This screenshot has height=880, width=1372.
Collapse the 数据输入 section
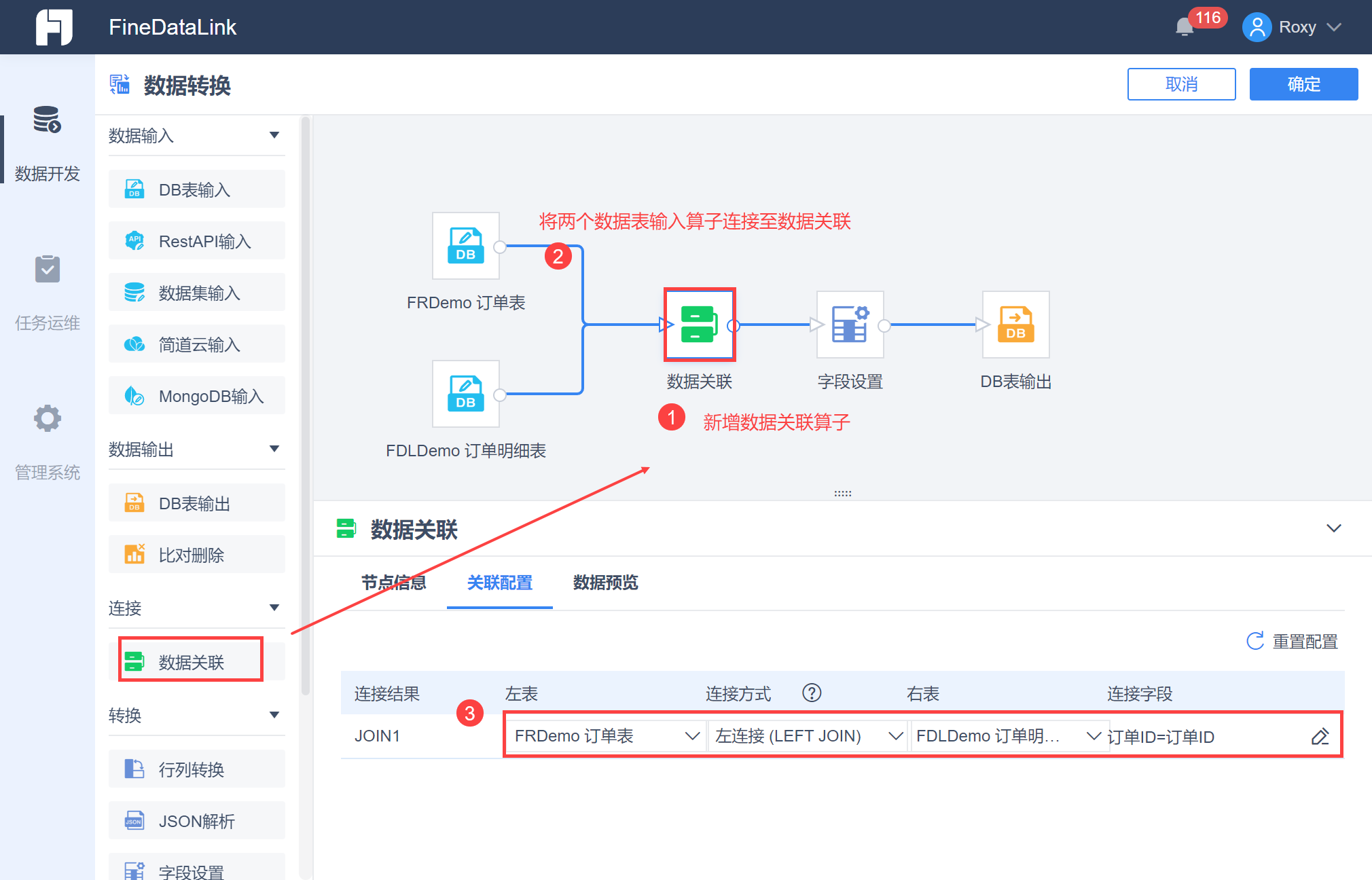274,135
